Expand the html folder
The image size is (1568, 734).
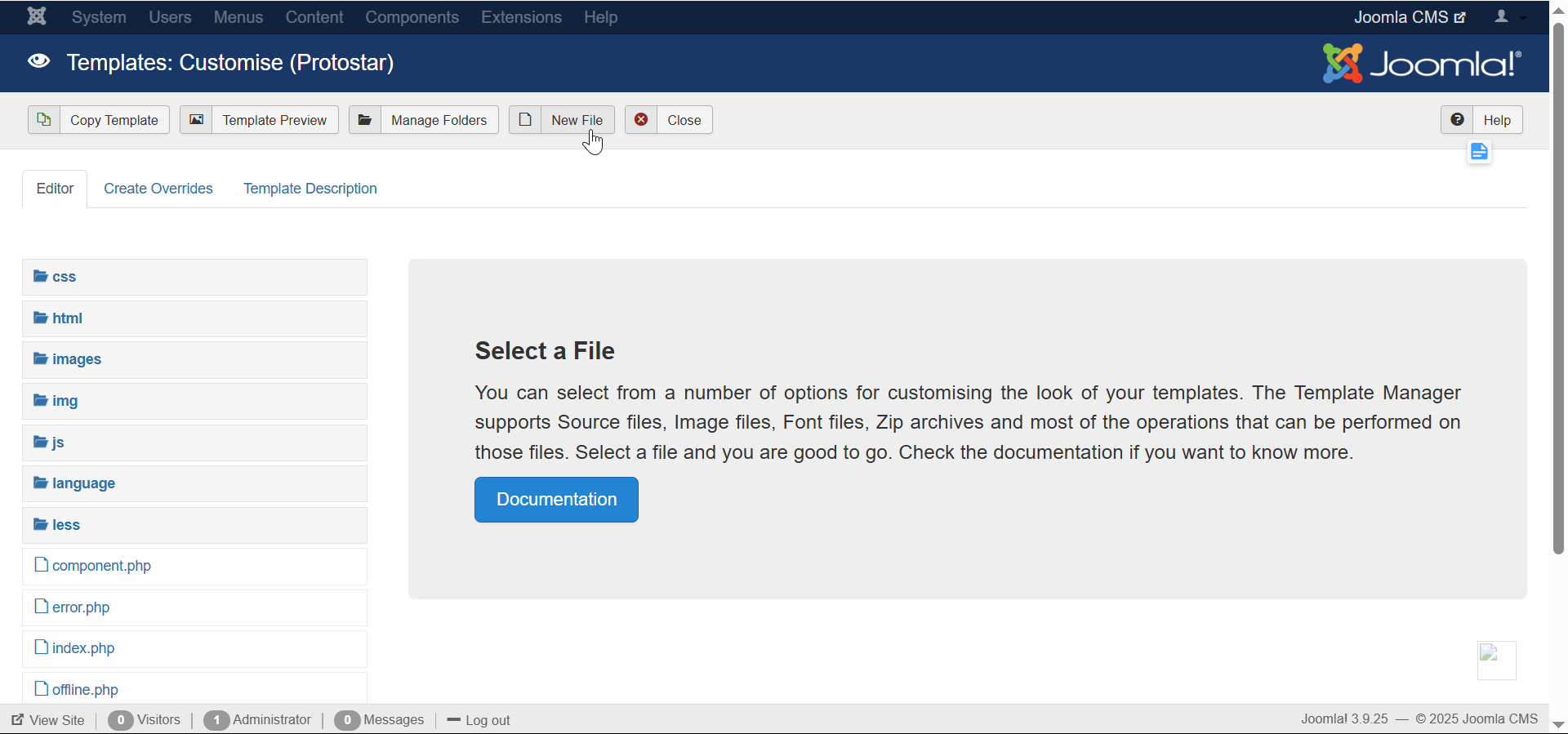[x=66, y=318]
